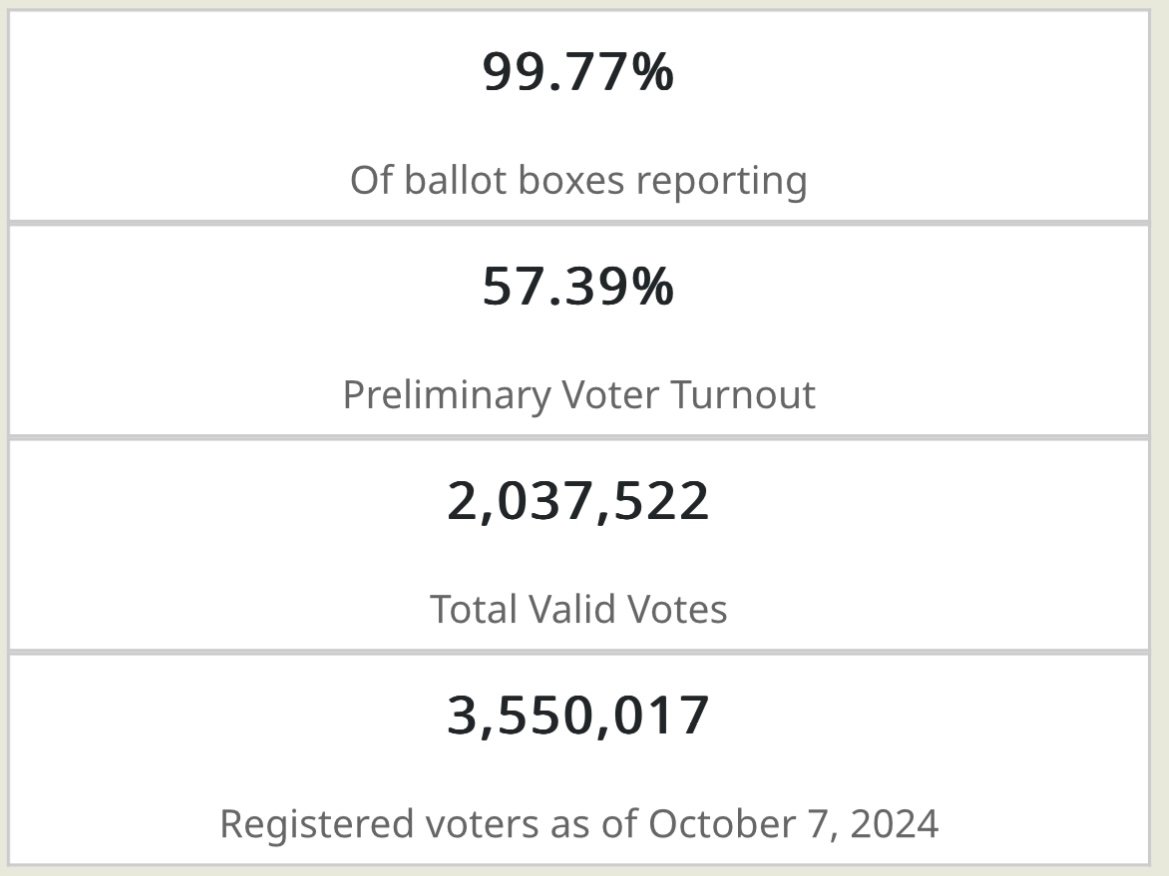Click the 99.77% ballot boxes figure
The width and height of the screenshot is (1169, 876).
(578, 72)
